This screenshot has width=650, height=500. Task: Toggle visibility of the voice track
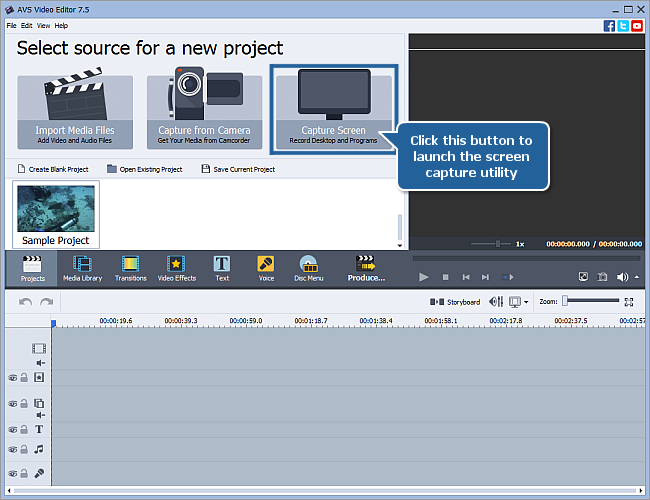(13, 473)
